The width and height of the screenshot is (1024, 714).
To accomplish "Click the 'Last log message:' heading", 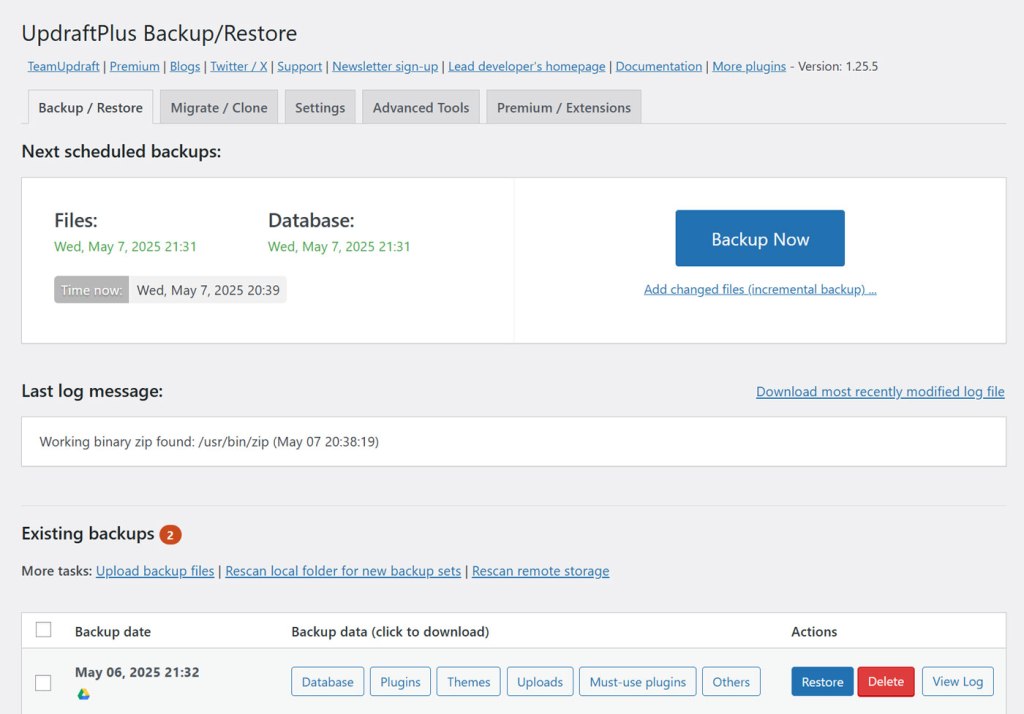I will point(92,391).
